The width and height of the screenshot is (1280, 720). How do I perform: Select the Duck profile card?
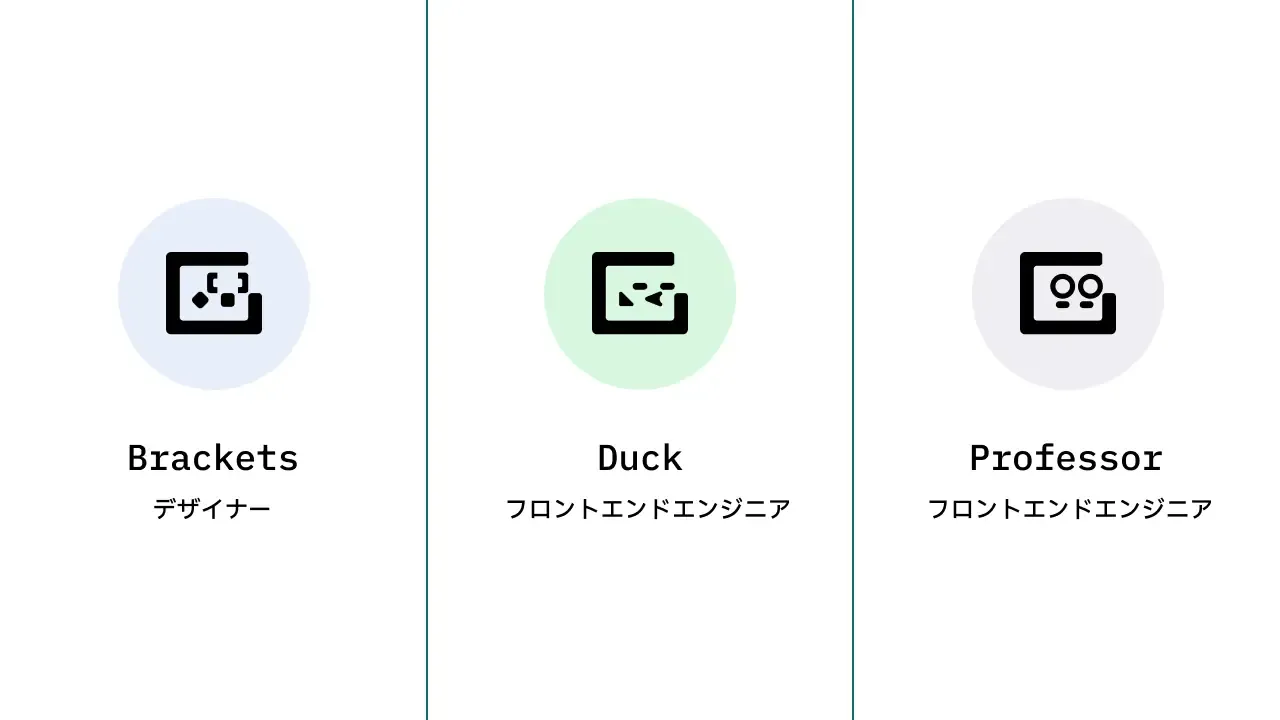coord(640,360)
